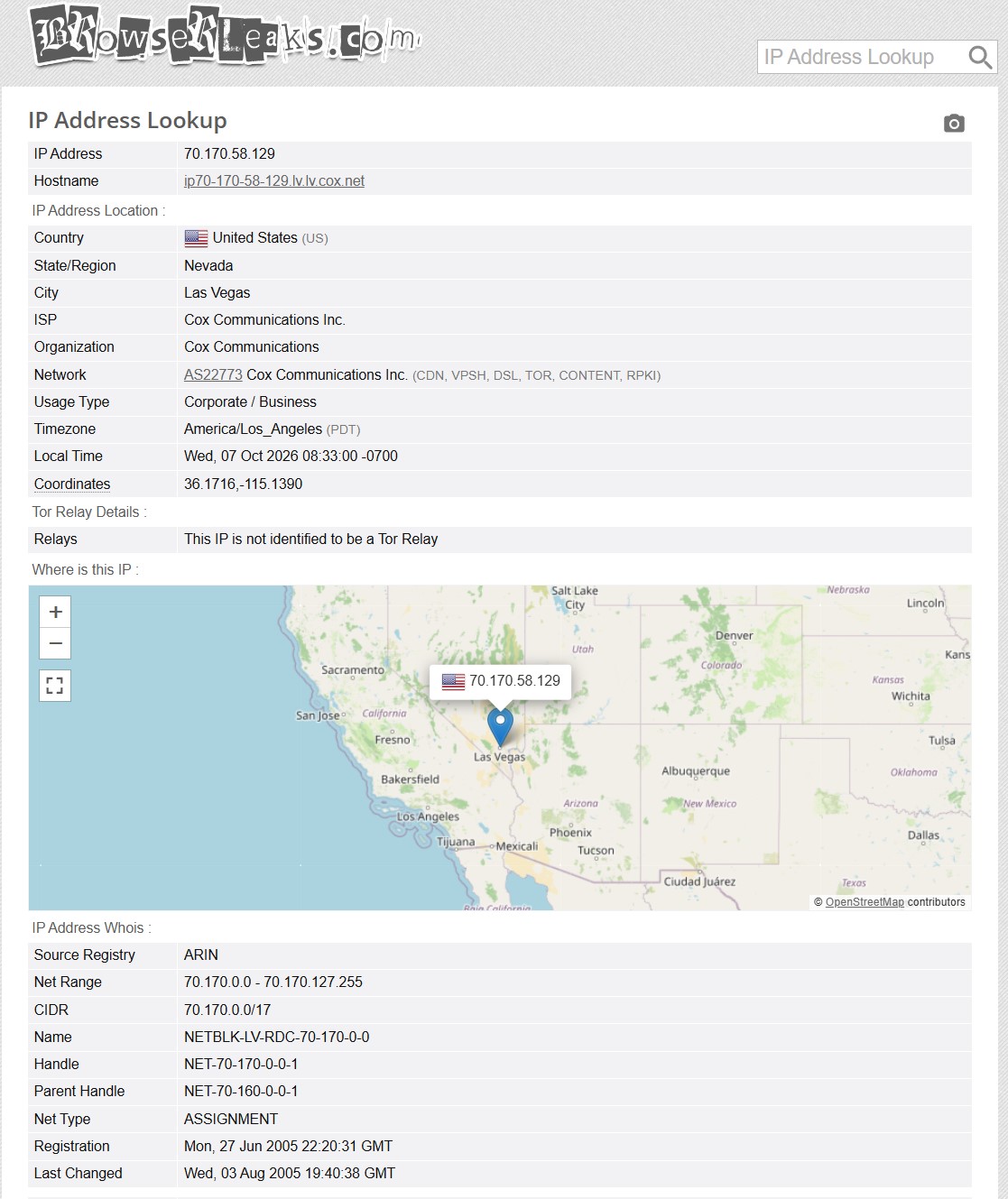1008x1199 pixels.
Task: Click Dallas label on the map
Action: coord(923,835)
